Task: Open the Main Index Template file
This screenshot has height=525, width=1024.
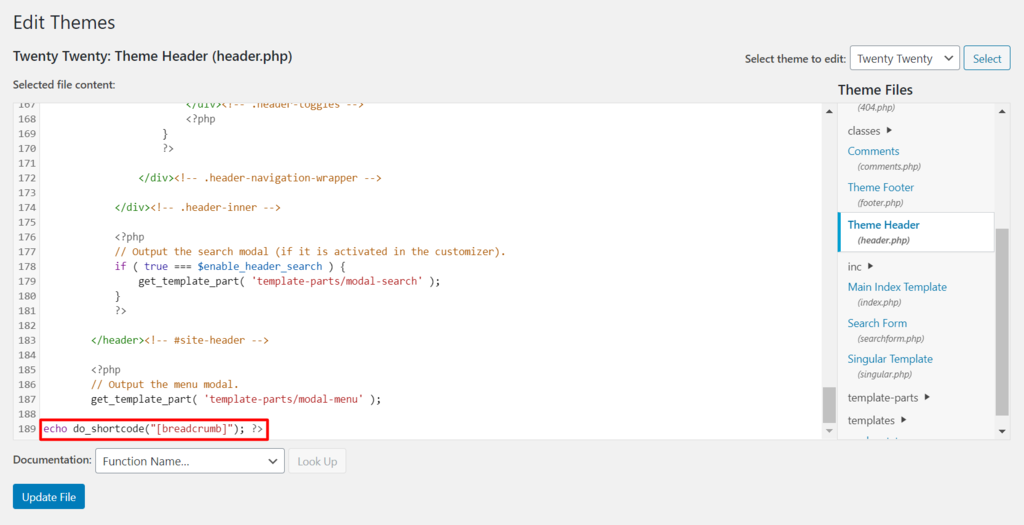Action: tap(896, 287)
